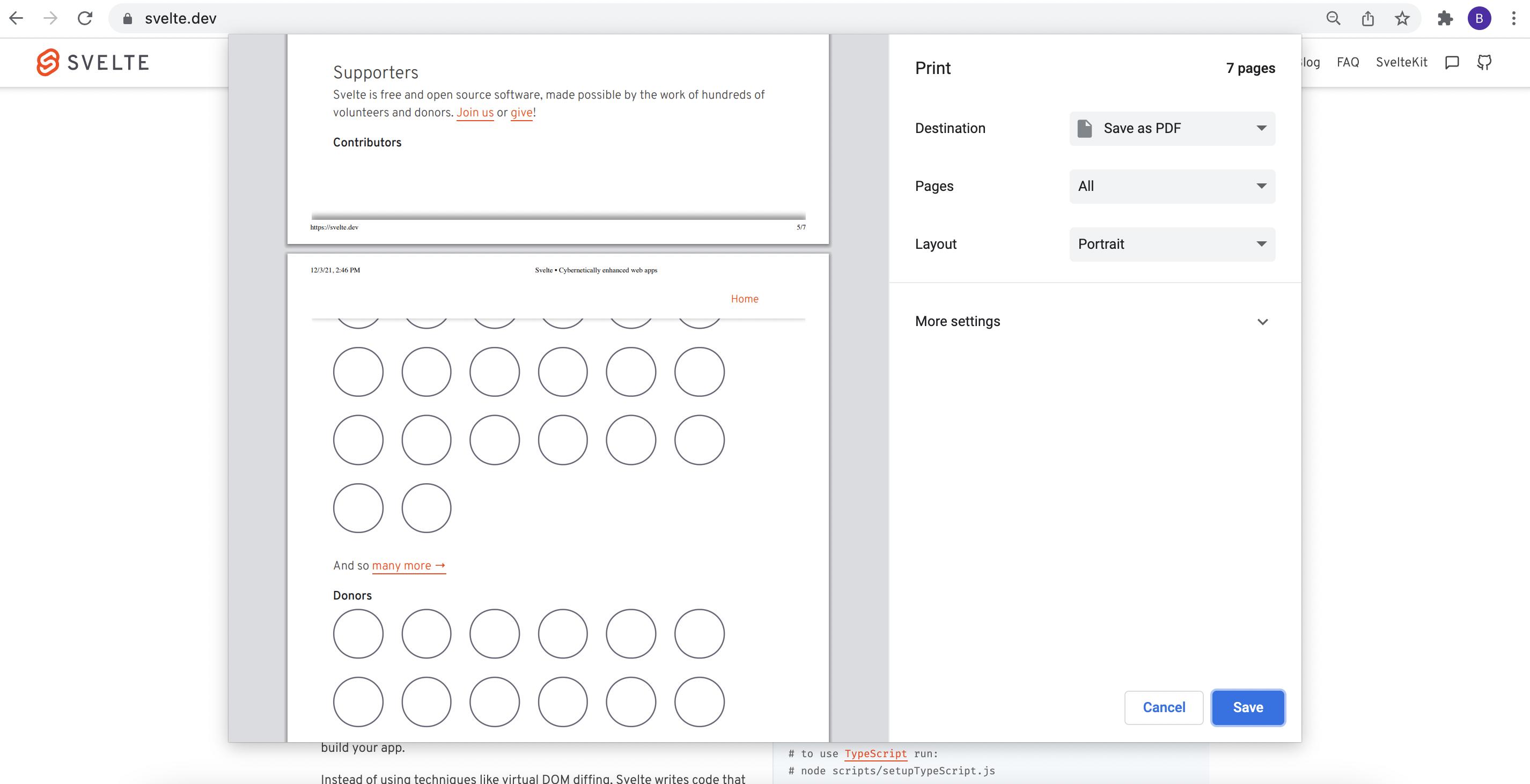Click the SvelteKit nav link

pyautogui.click(x=1402, y=62)
